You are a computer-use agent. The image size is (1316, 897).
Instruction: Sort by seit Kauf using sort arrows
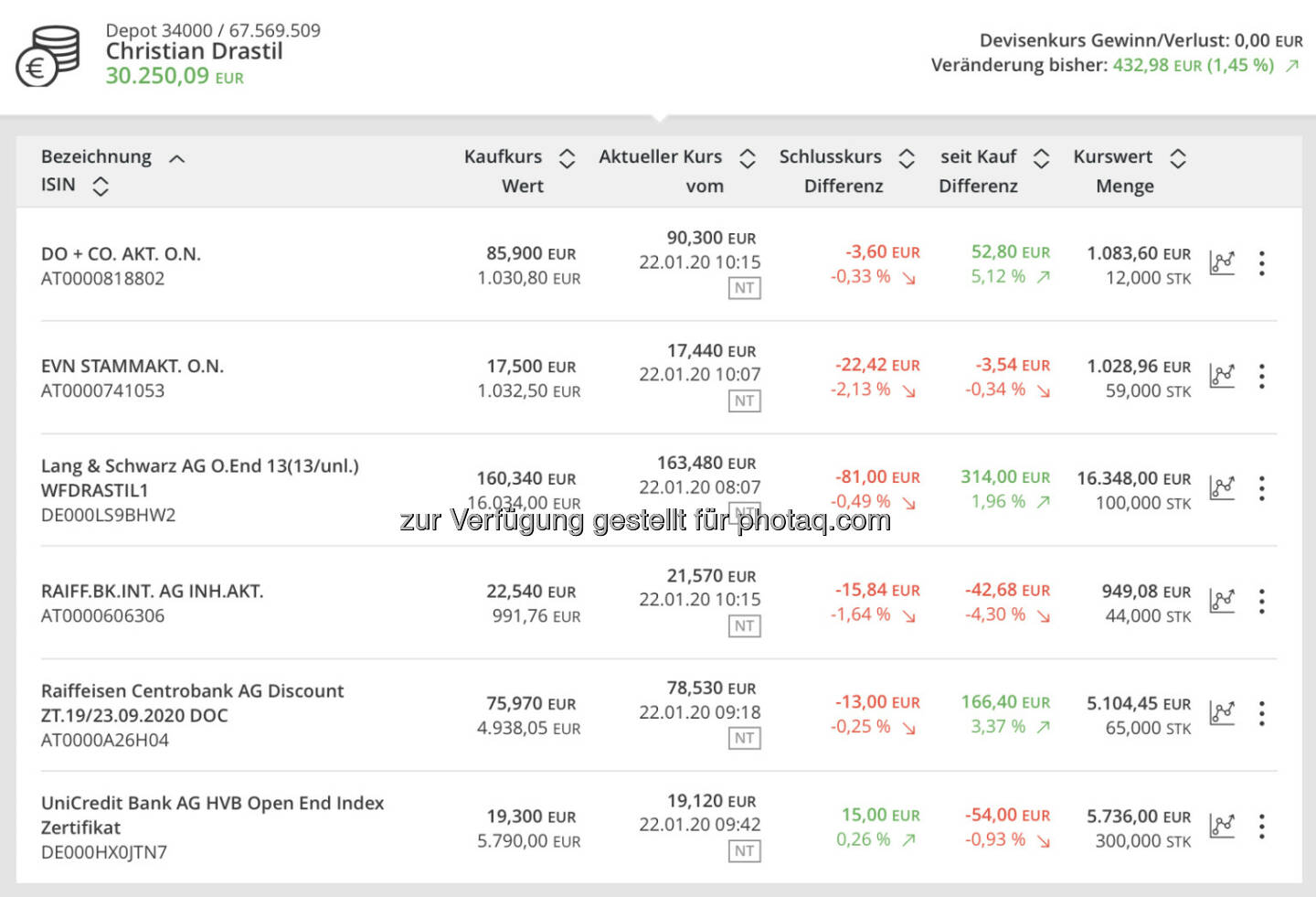pos(1041,158)
